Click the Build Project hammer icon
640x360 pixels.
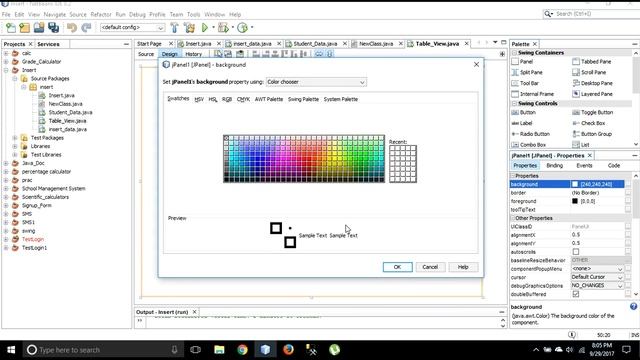pyautogui.click(x=174, y=28)
